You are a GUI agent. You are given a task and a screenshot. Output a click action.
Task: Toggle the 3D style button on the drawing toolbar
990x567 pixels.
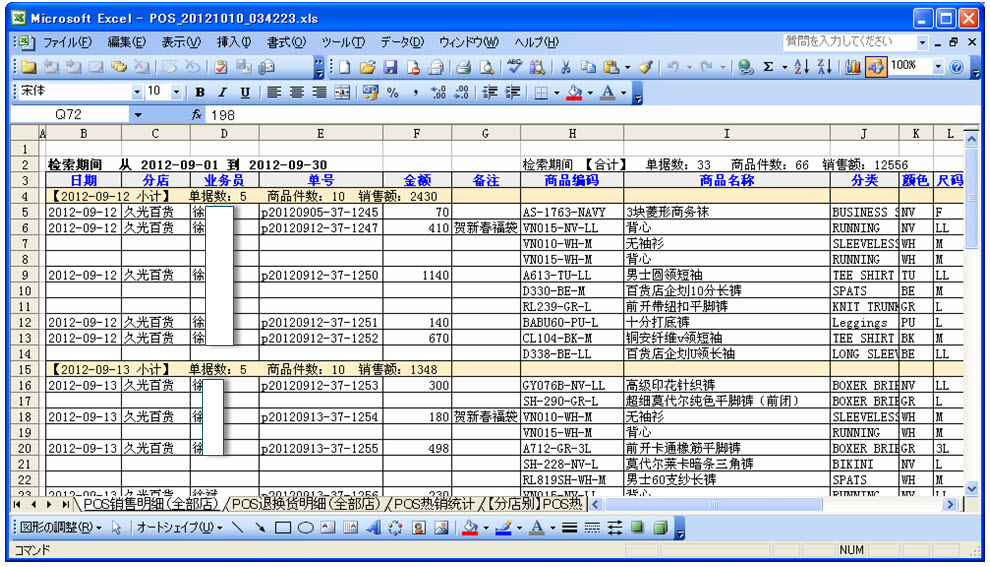point(660,528)
